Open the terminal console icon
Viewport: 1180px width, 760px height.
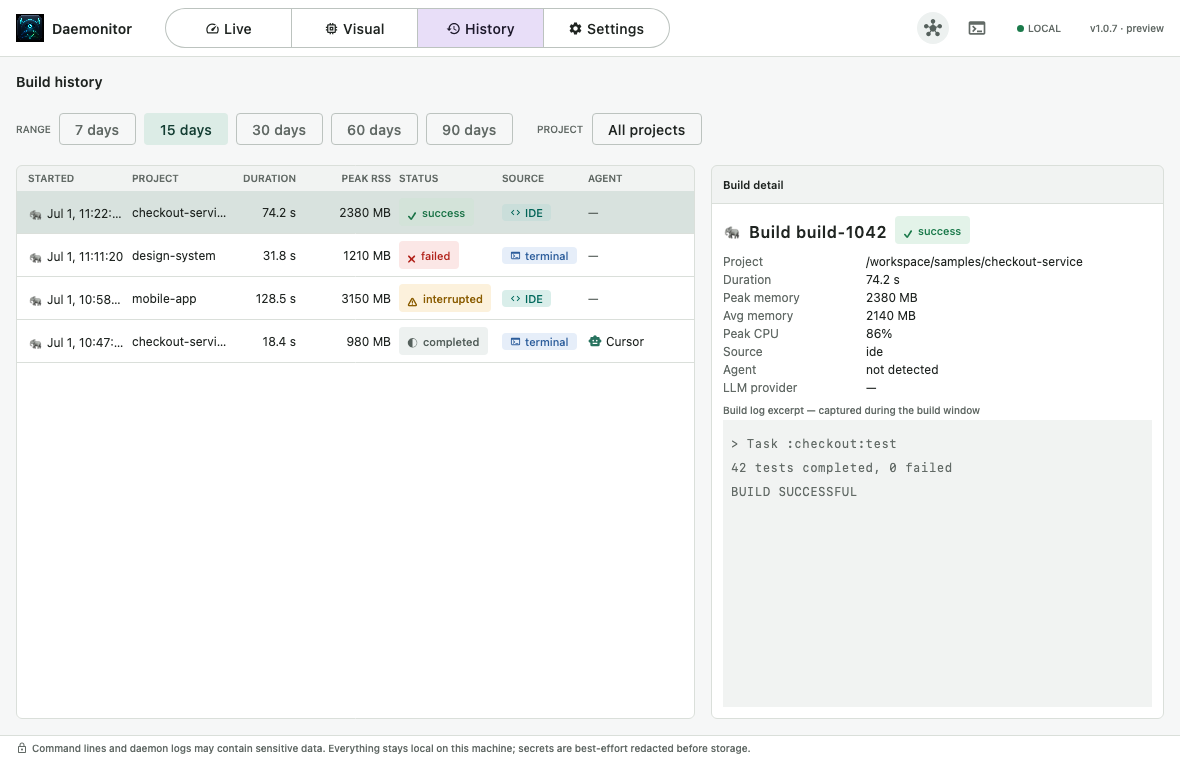977,29
